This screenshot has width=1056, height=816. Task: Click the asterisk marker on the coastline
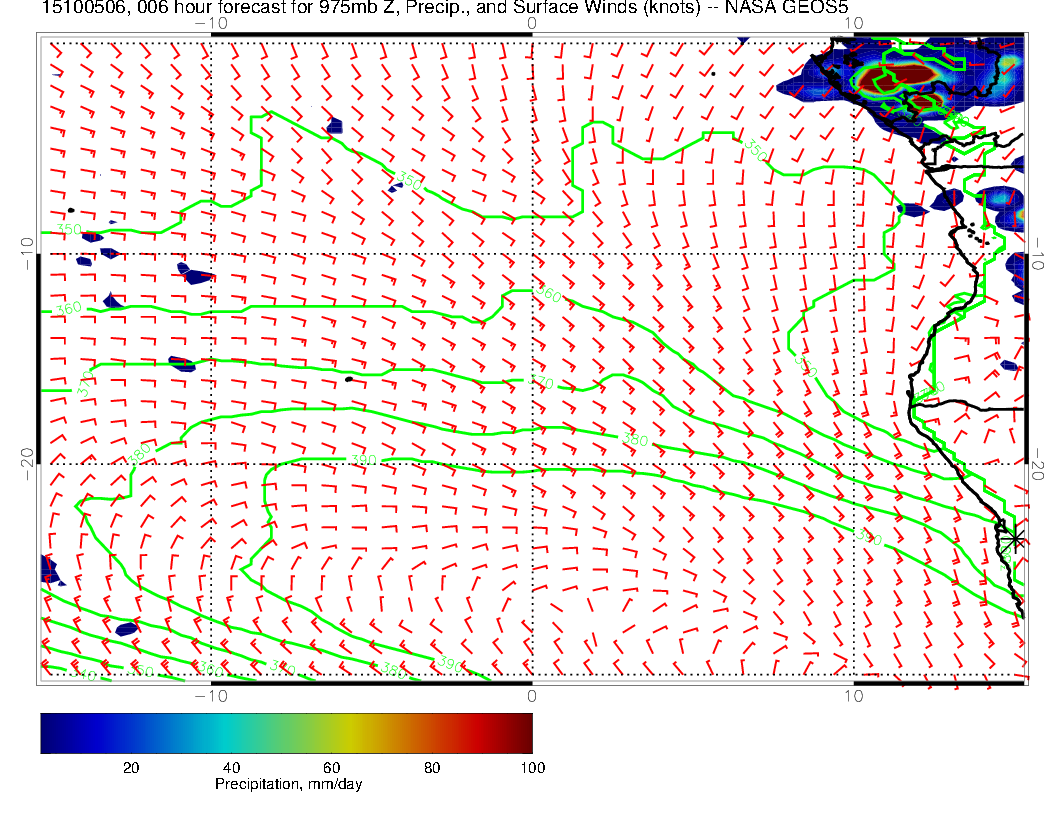pyautogui.click(x=1016, y=539)
